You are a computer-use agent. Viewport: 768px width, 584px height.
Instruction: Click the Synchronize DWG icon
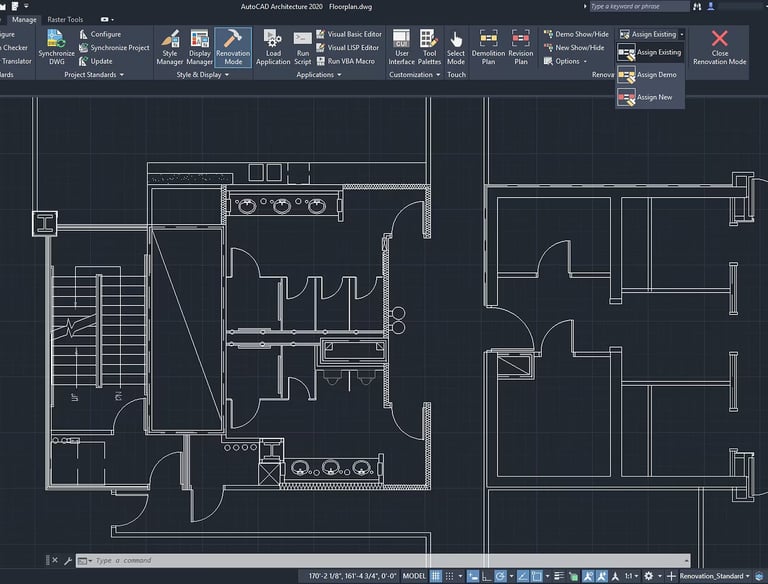pyautogui.click(x=56, y=38)
